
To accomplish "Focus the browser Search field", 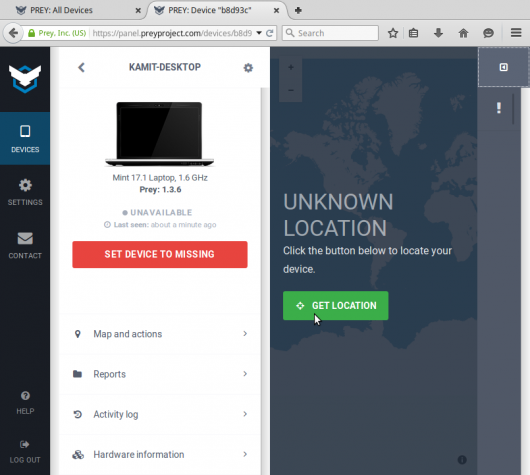I will click(330, 33).
